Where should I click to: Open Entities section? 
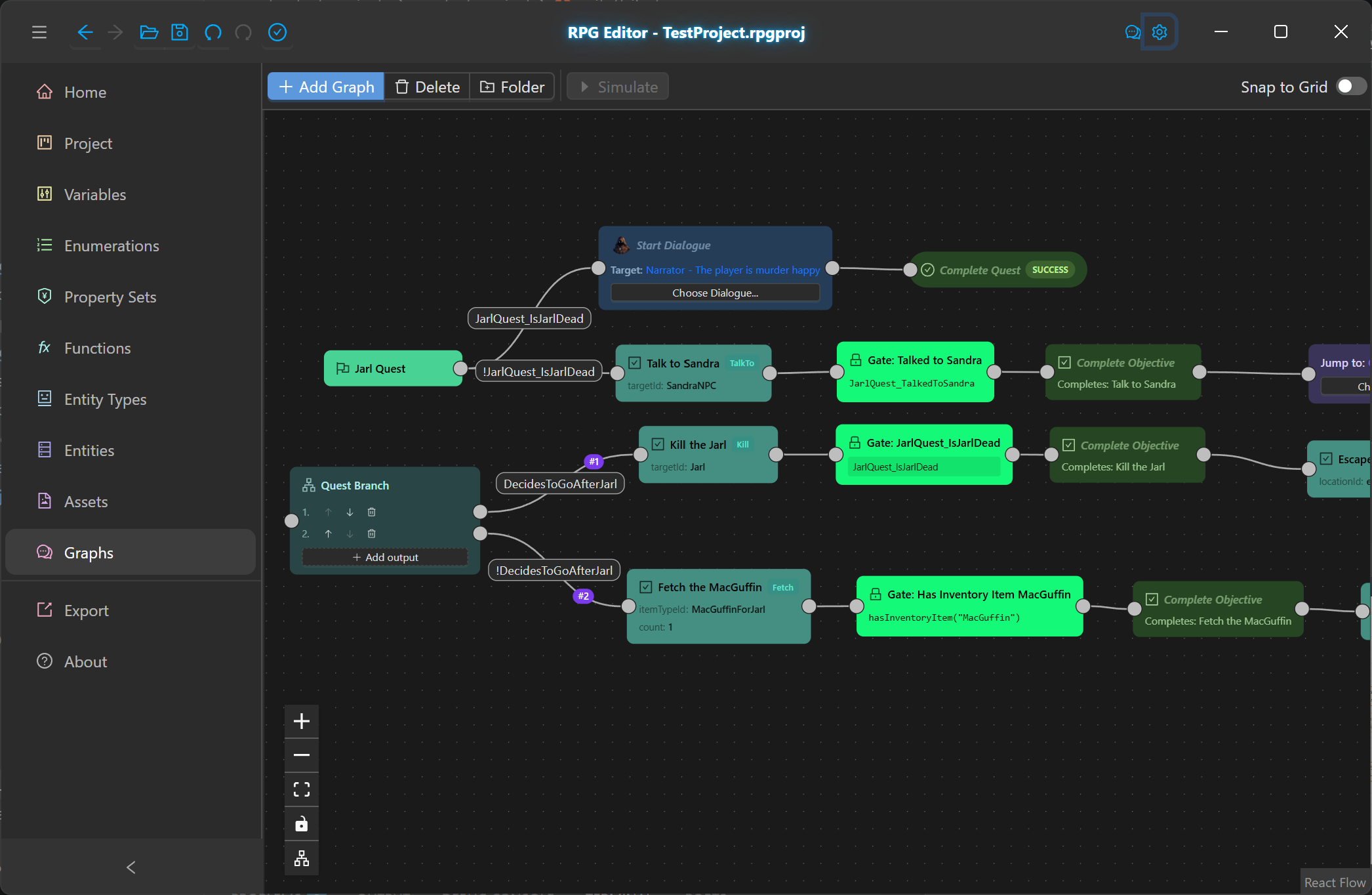pyautogui.click(x=130, y=450)
